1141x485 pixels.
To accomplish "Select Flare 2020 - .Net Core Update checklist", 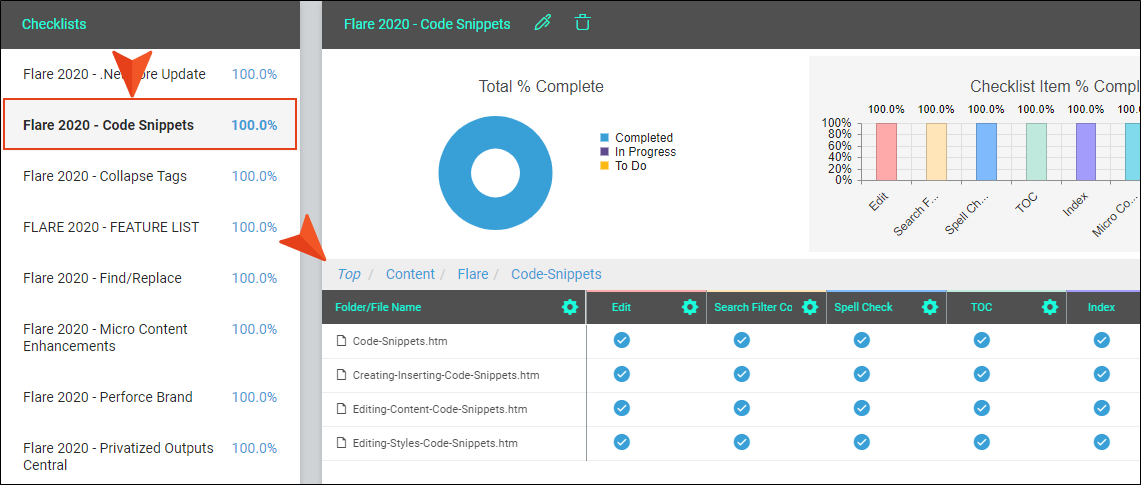I will click(150, 74).
